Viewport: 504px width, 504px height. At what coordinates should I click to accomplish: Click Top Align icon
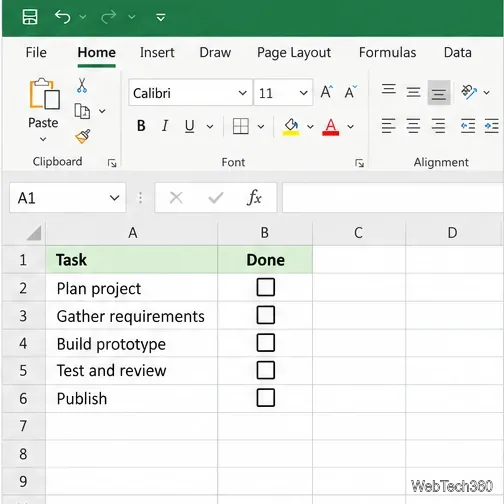tap(389, 89)
